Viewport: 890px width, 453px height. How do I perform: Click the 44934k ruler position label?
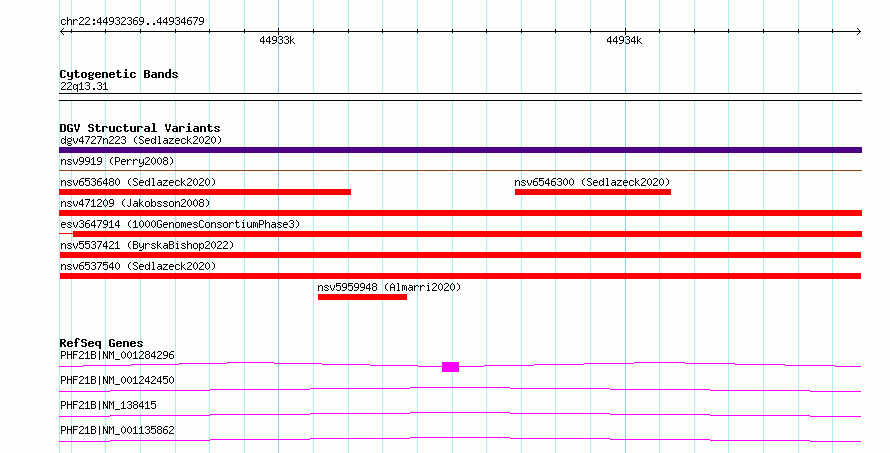point(624,40)
